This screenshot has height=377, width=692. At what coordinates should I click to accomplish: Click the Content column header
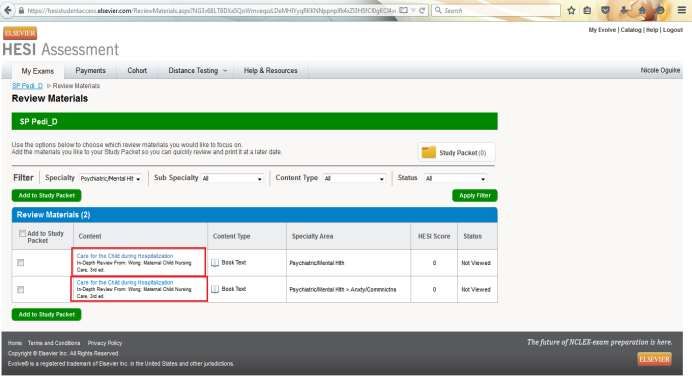click(x=90, y=236)
